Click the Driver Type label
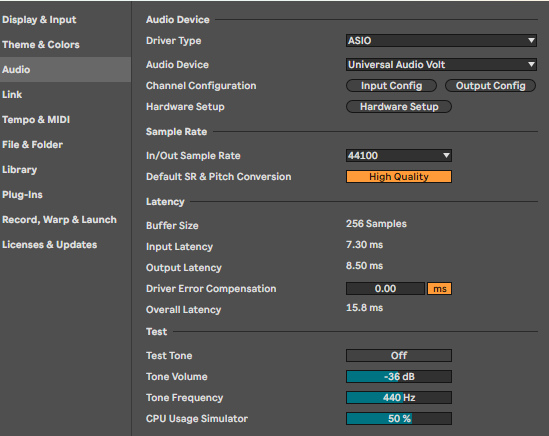The image size is (549, 436). point(174,41)
